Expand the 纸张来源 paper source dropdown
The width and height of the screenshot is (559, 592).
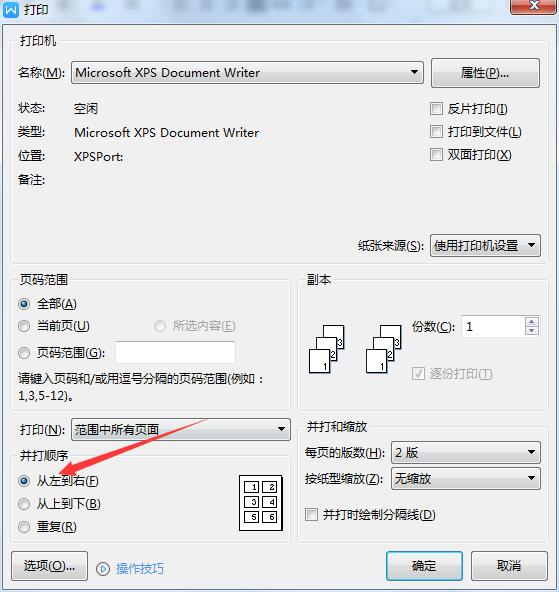[485, 246]
